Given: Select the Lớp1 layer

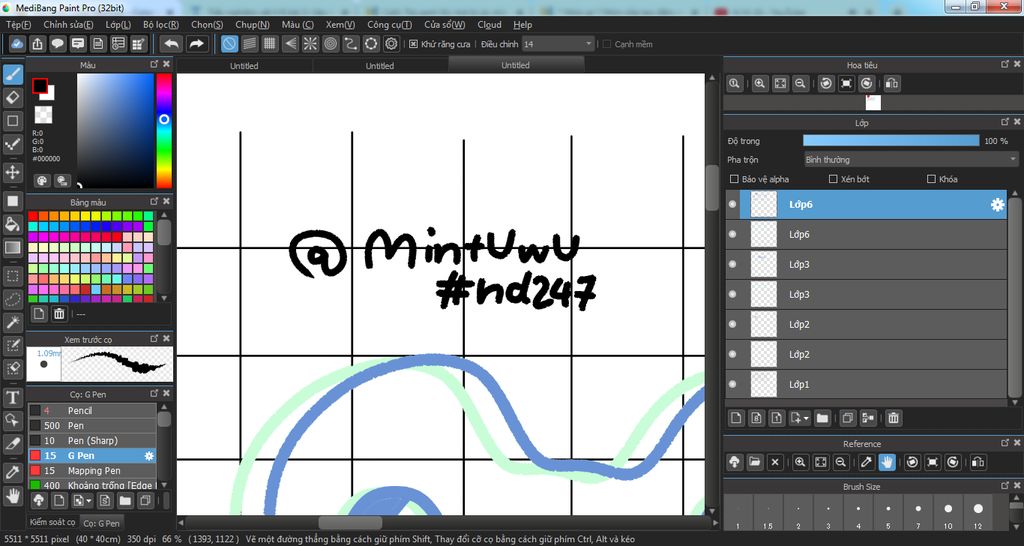Looking at the screenshot, I should pyautogui.click(x=867, y=385).
